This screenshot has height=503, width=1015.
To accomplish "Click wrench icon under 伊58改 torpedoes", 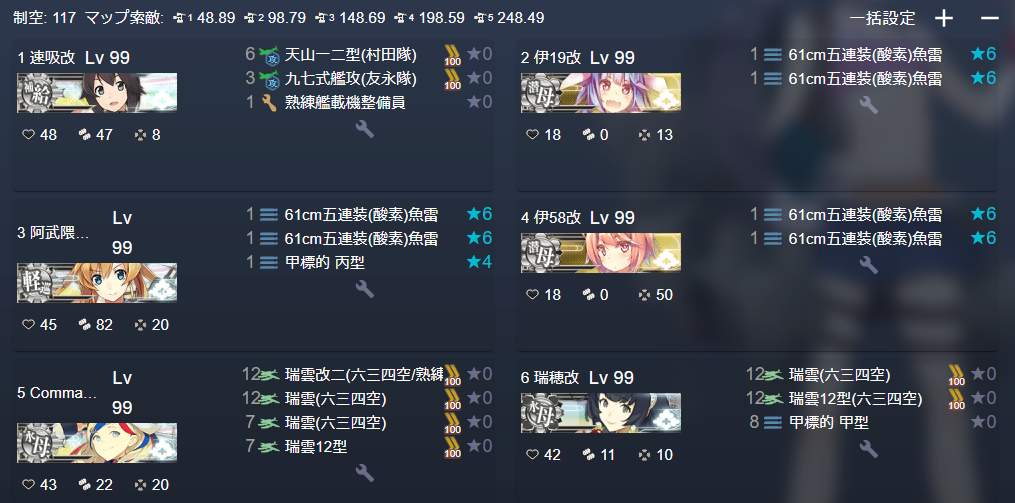I will [x=868, y=264].
